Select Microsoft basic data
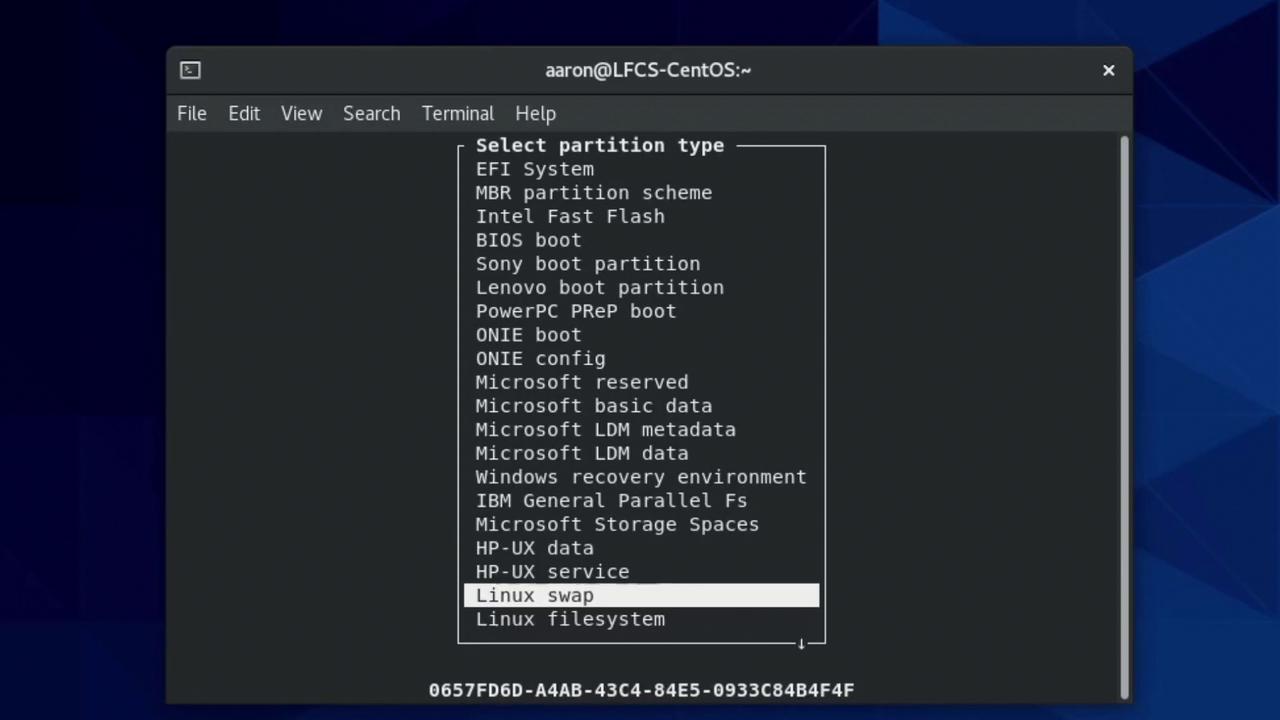1280x720 pixels. pos(594,406)
